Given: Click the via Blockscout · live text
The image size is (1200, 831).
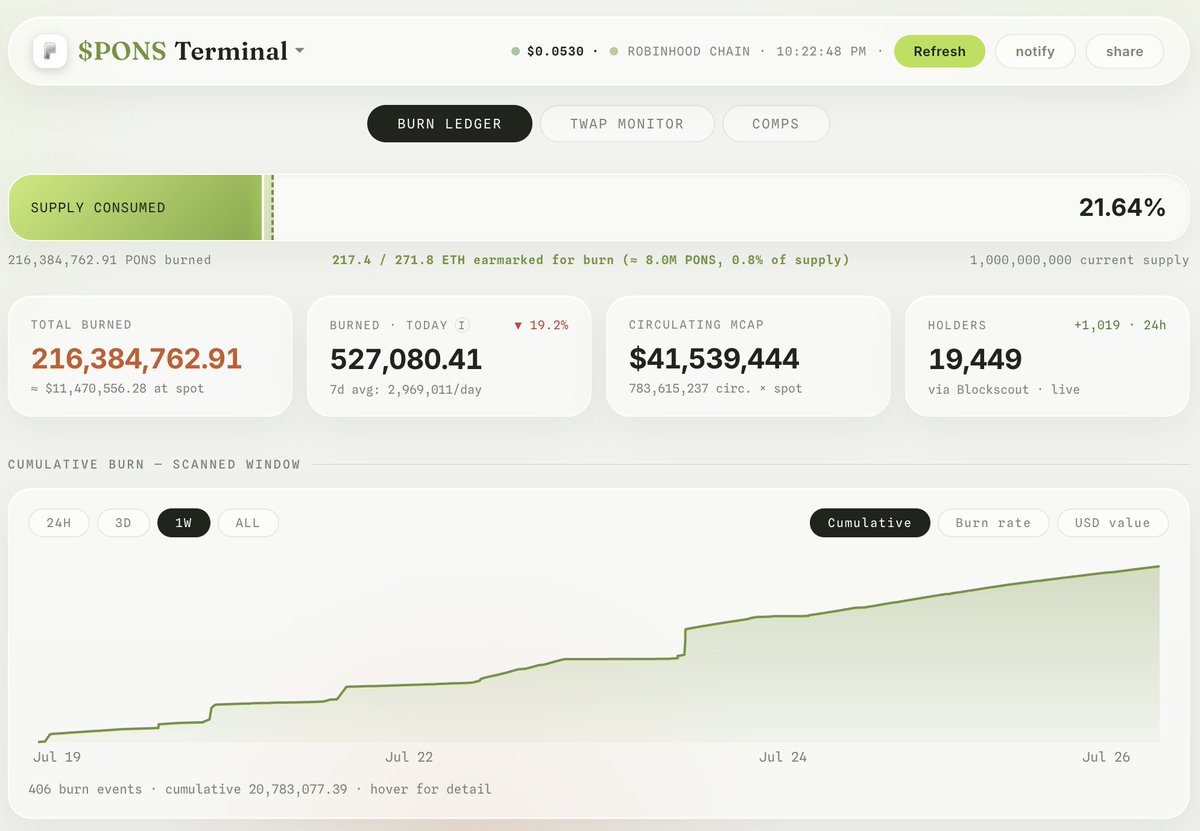Looking at the screenshot, I should [1004, 389].
